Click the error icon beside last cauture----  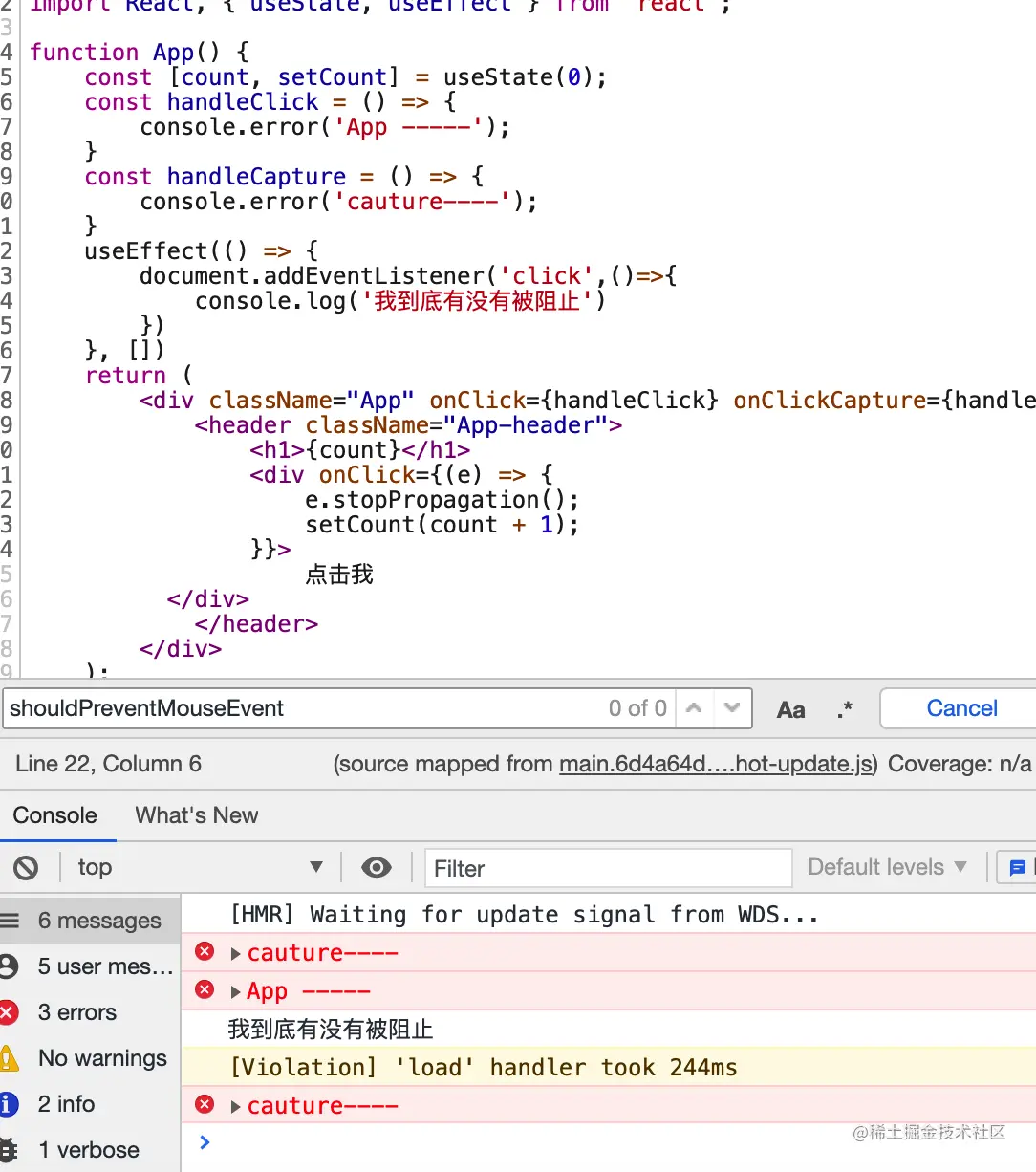coord(205,1104)
